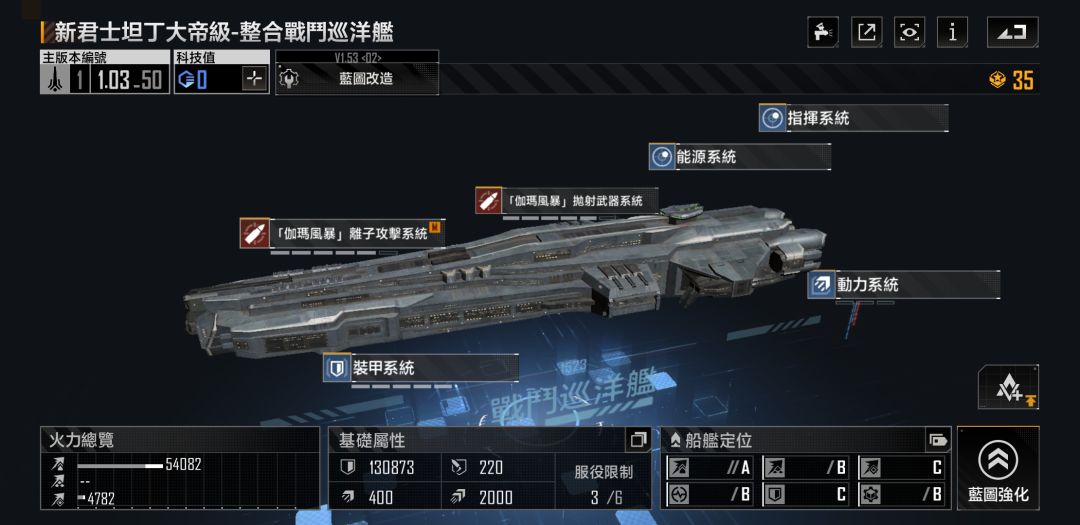Open 「伽瑪風暴」拋射武器系統 weapon module

[566, 200]
